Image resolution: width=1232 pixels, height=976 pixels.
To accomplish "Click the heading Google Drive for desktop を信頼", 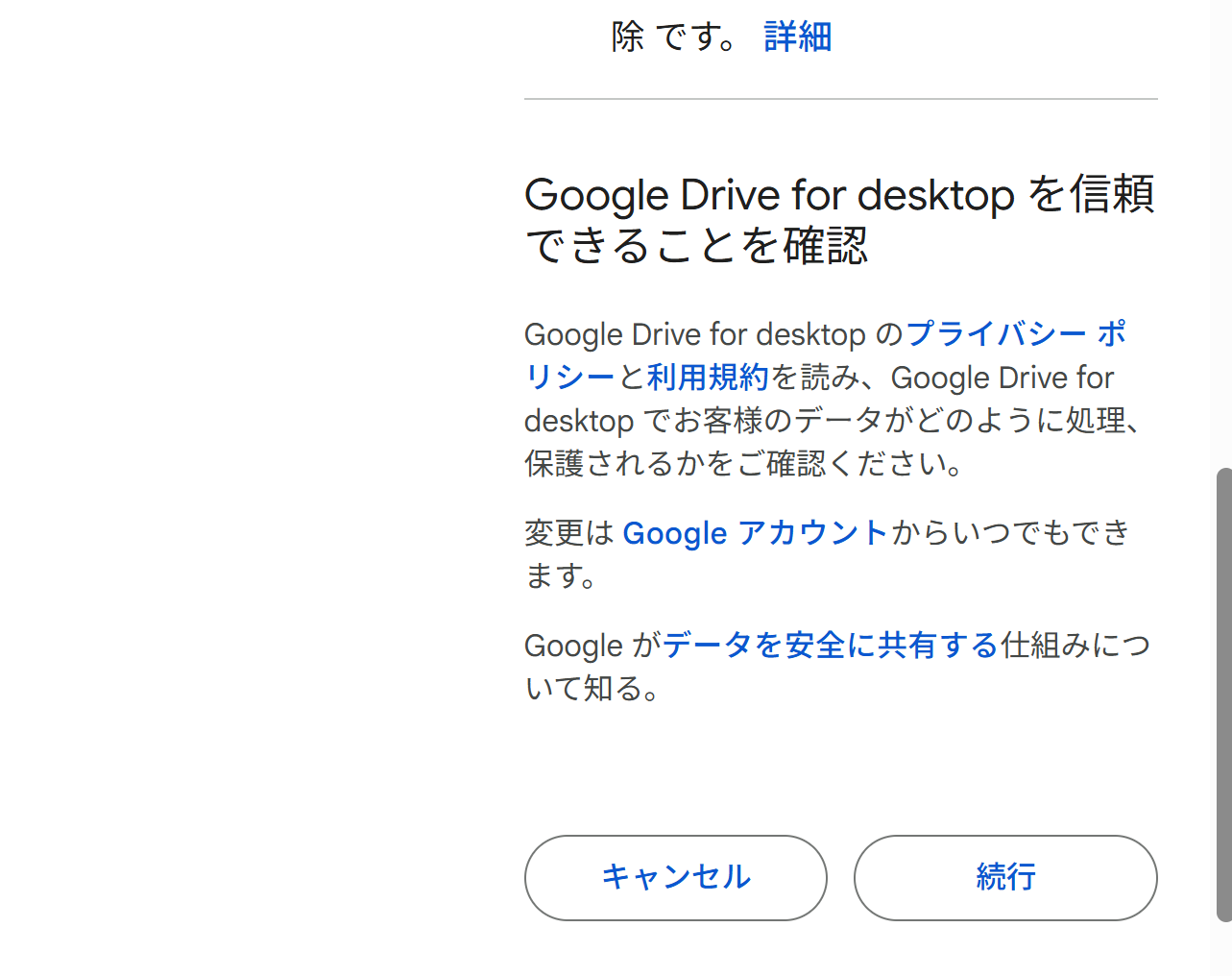I will [x=839, y=195].
